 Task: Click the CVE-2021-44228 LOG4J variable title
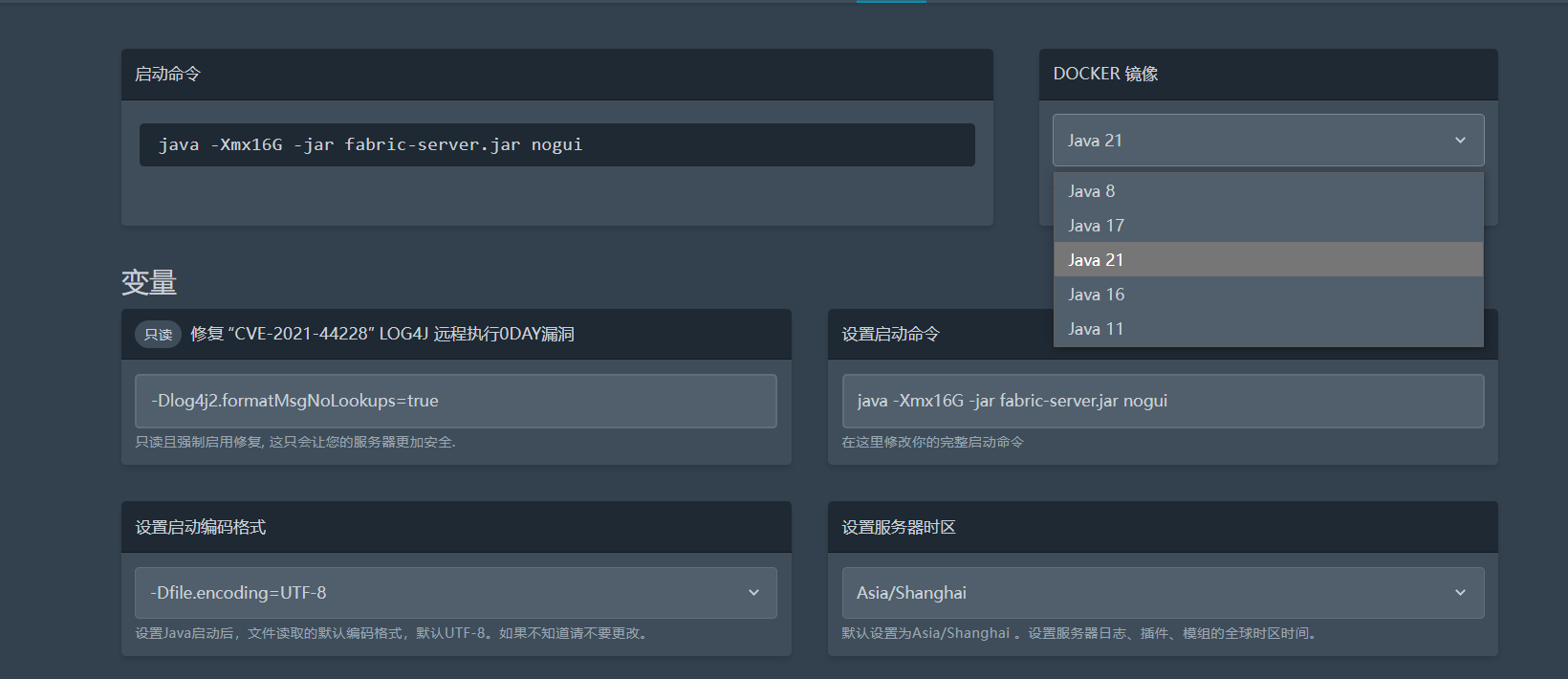pos(382,334)
